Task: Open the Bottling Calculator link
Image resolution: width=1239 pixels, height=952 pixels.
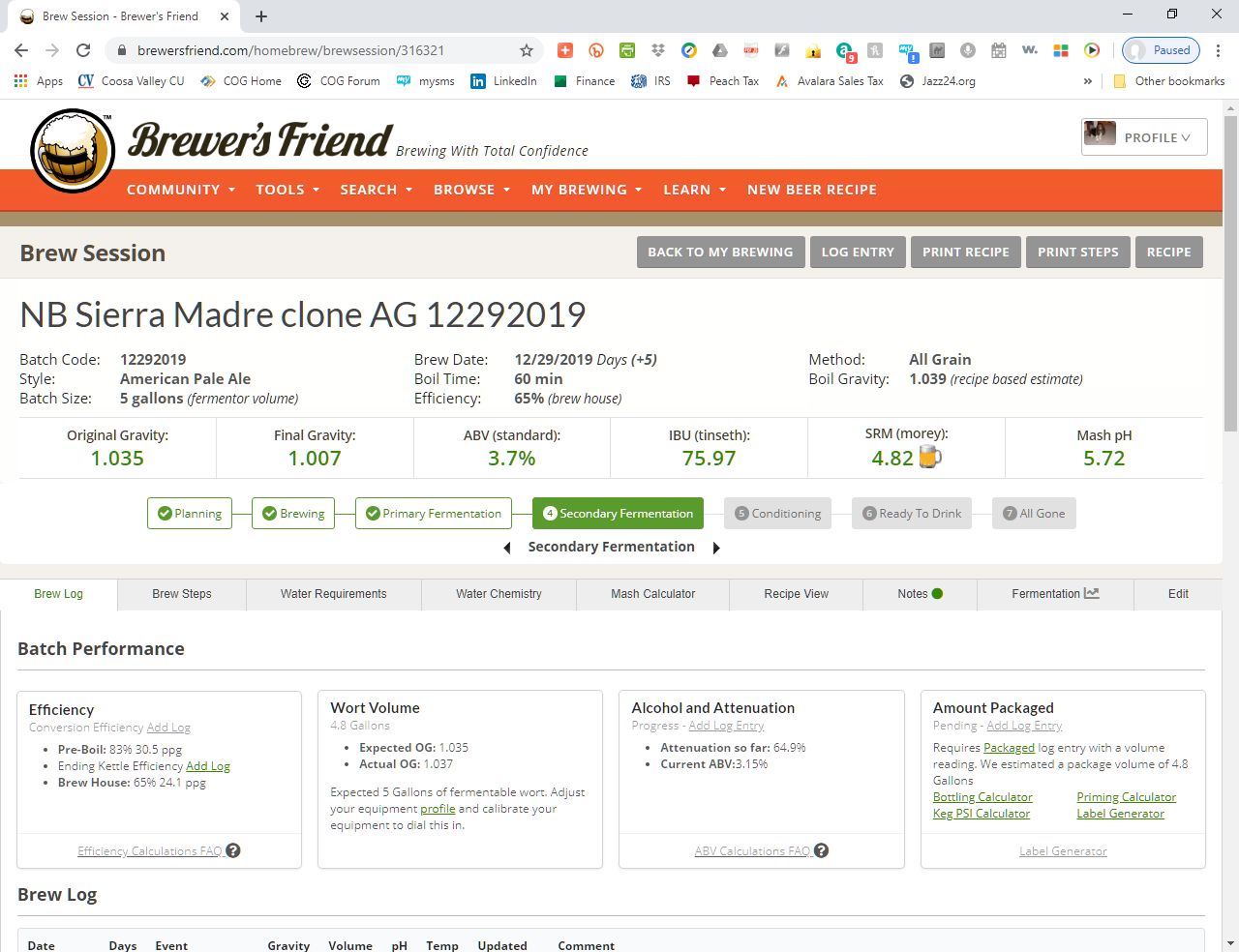Action: [982, 797]
